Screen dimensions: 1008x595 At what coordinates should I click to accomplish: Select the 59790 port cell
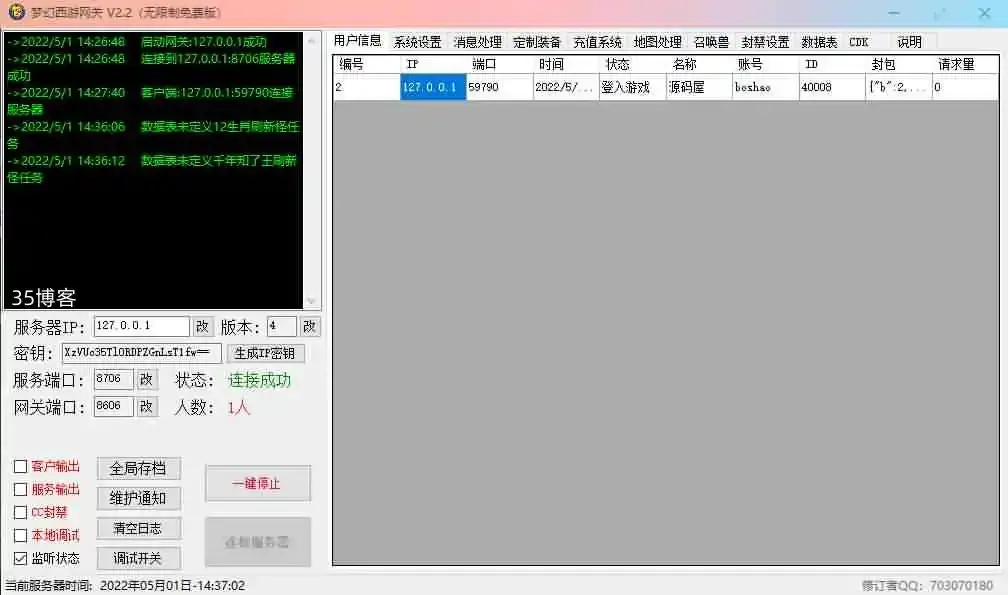[x=500, y=87]
